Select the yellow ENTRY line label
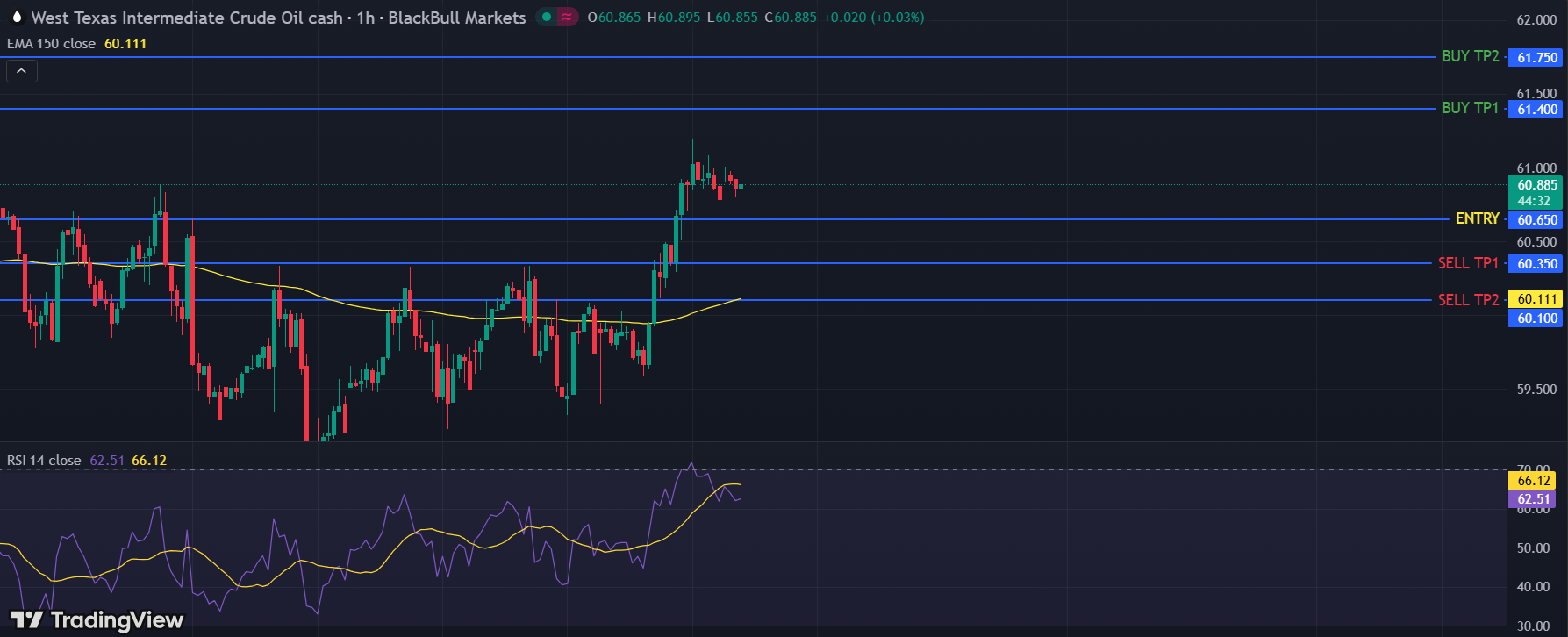1568x637 pixels. coord(1477,218)
